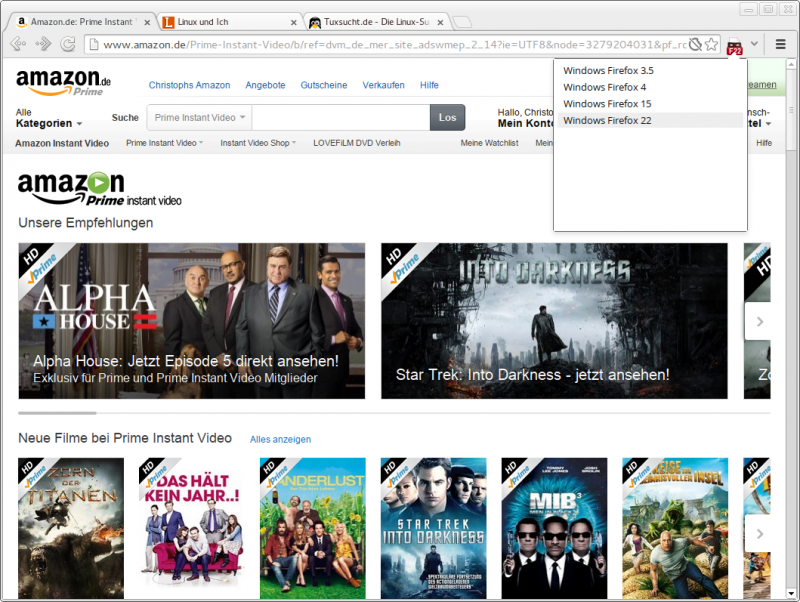Click the F22 user agent switcher extension icon
The image size is (800, 602).
click(x=735, y=45)
